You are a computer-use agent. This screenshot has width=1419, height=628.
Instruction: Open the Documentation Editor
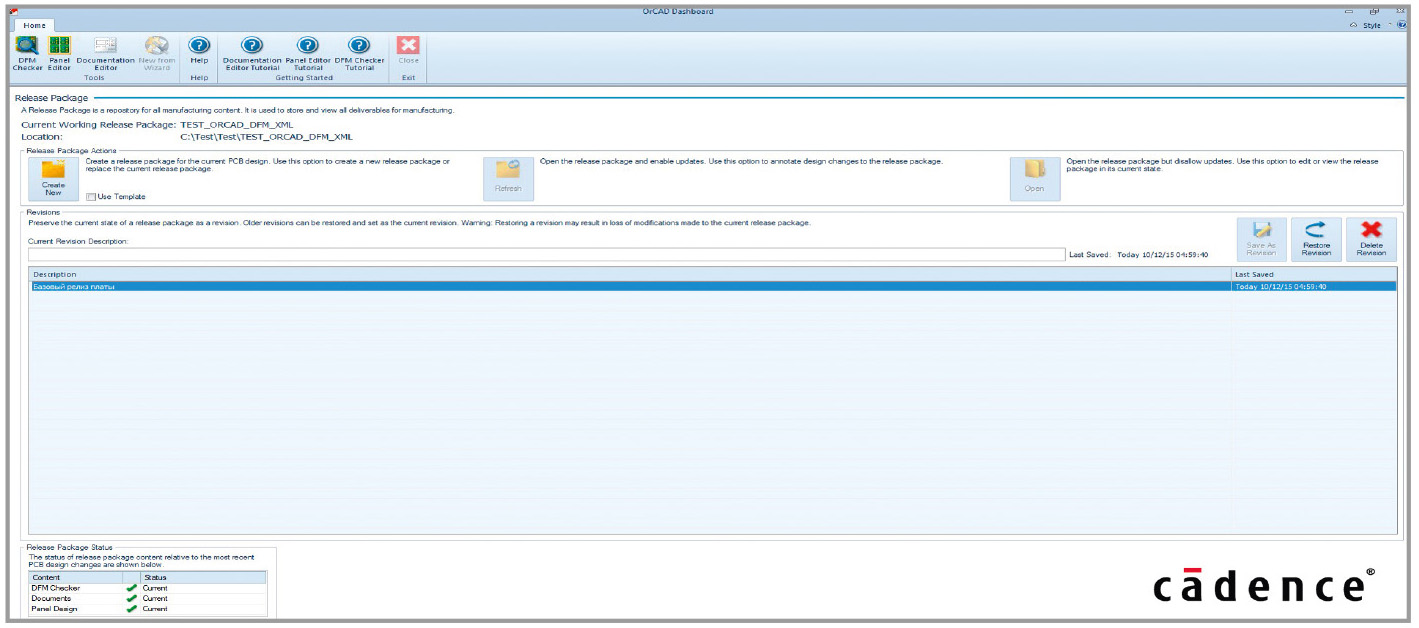[105, 52]
